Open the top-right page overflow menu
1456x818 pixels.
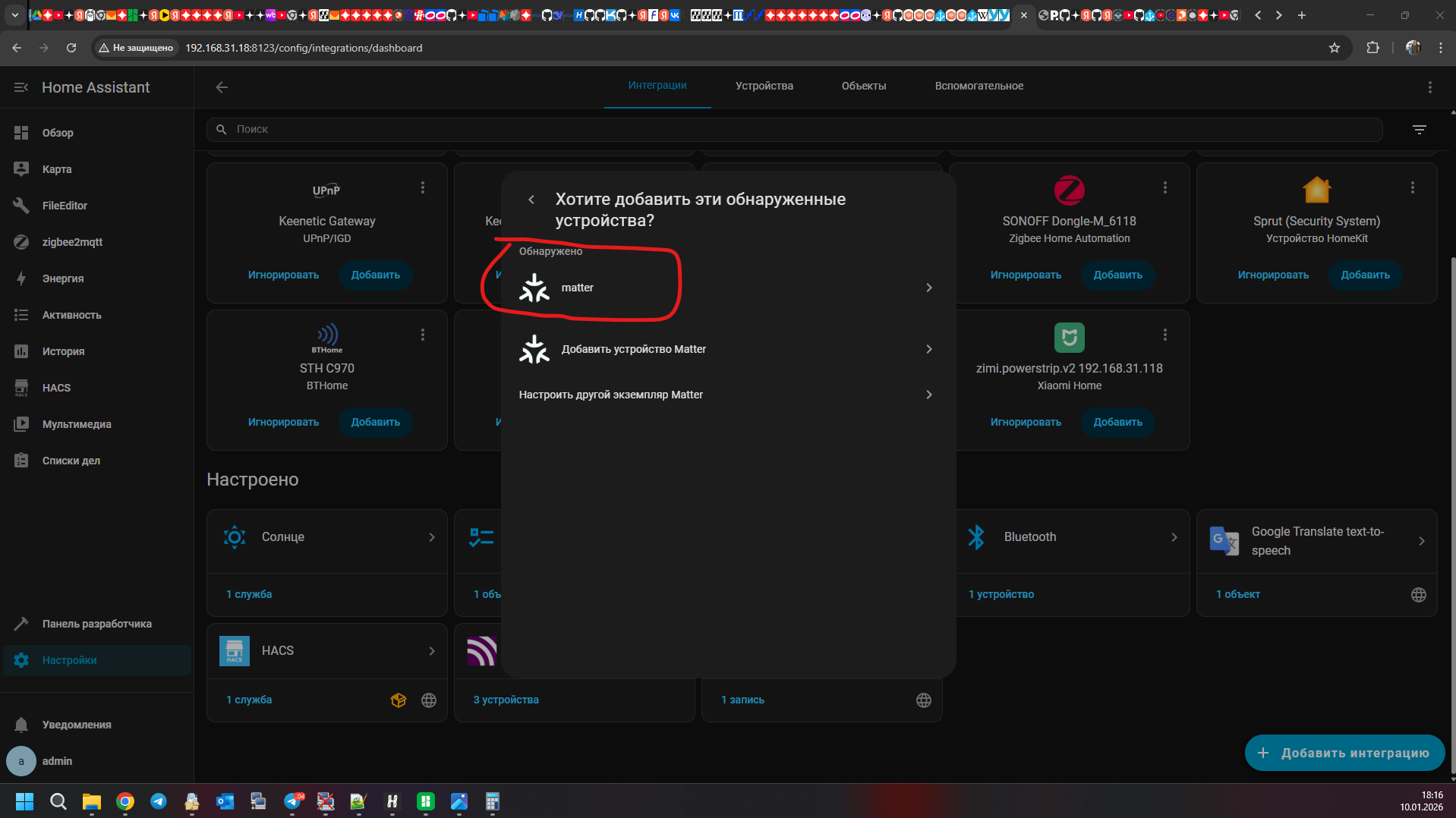pyautogui.click(x=1429, y=87)
